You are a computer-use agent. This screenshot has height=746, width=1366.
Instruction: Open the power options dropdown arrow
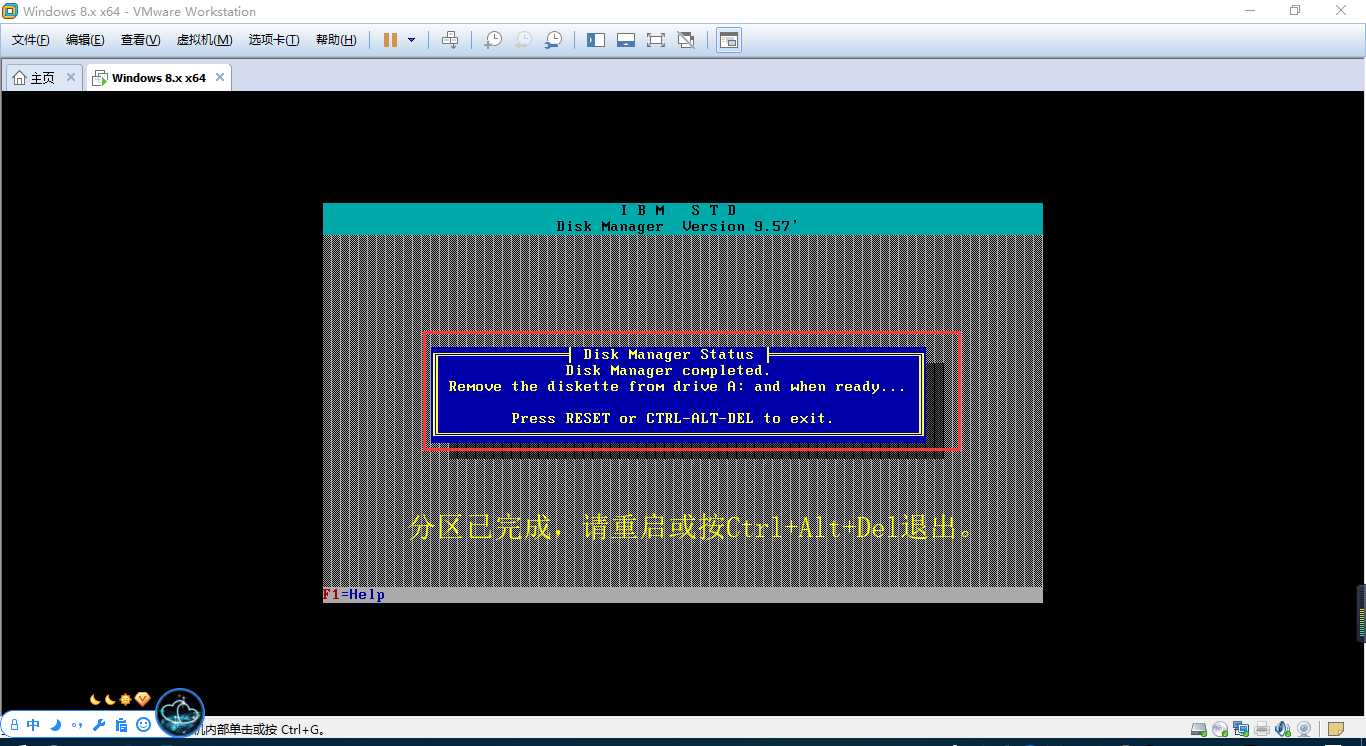point(411,40)
